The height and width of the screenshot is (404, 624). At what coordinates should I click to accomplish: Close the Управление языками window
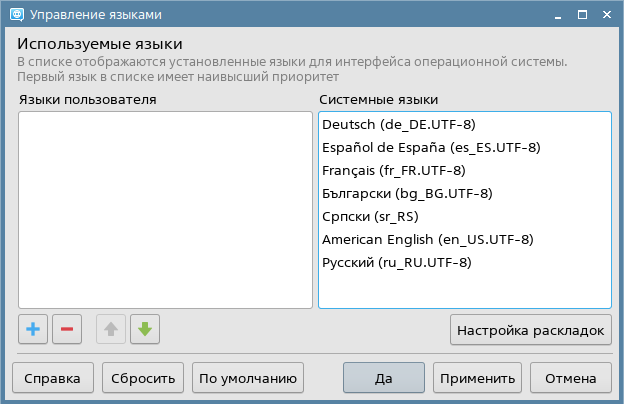tap(605, 15)
